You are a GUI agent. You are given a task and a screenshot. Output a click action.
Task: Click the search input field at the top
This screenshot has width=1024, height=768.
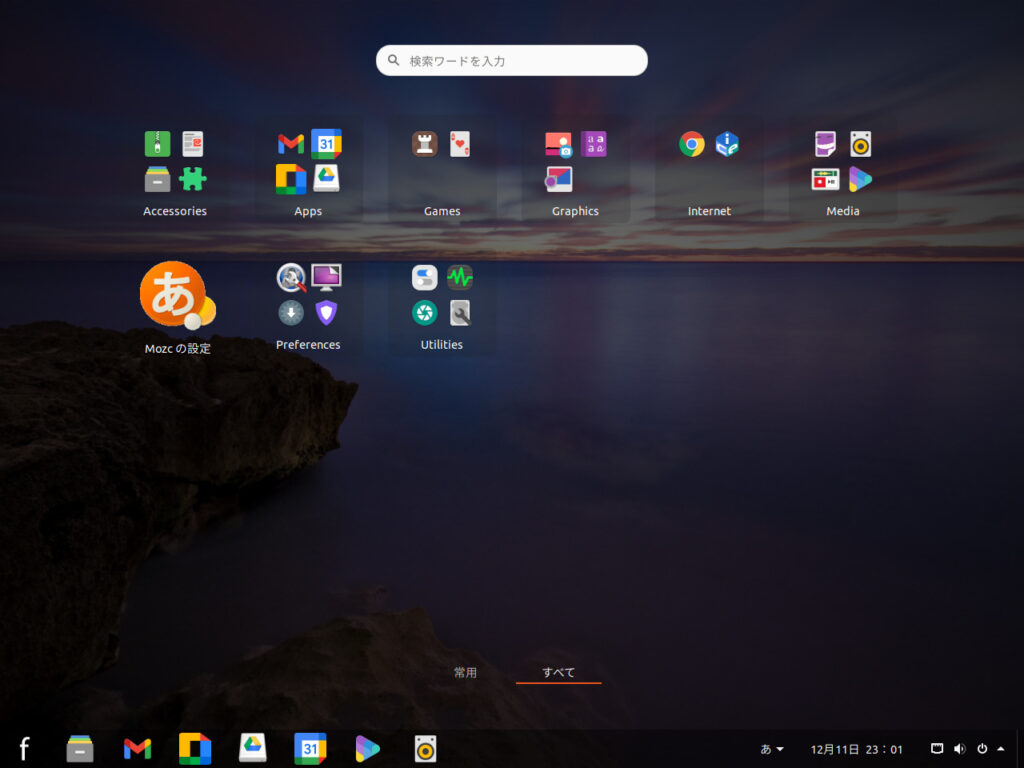pyautogui.click(x=511, y=60)
